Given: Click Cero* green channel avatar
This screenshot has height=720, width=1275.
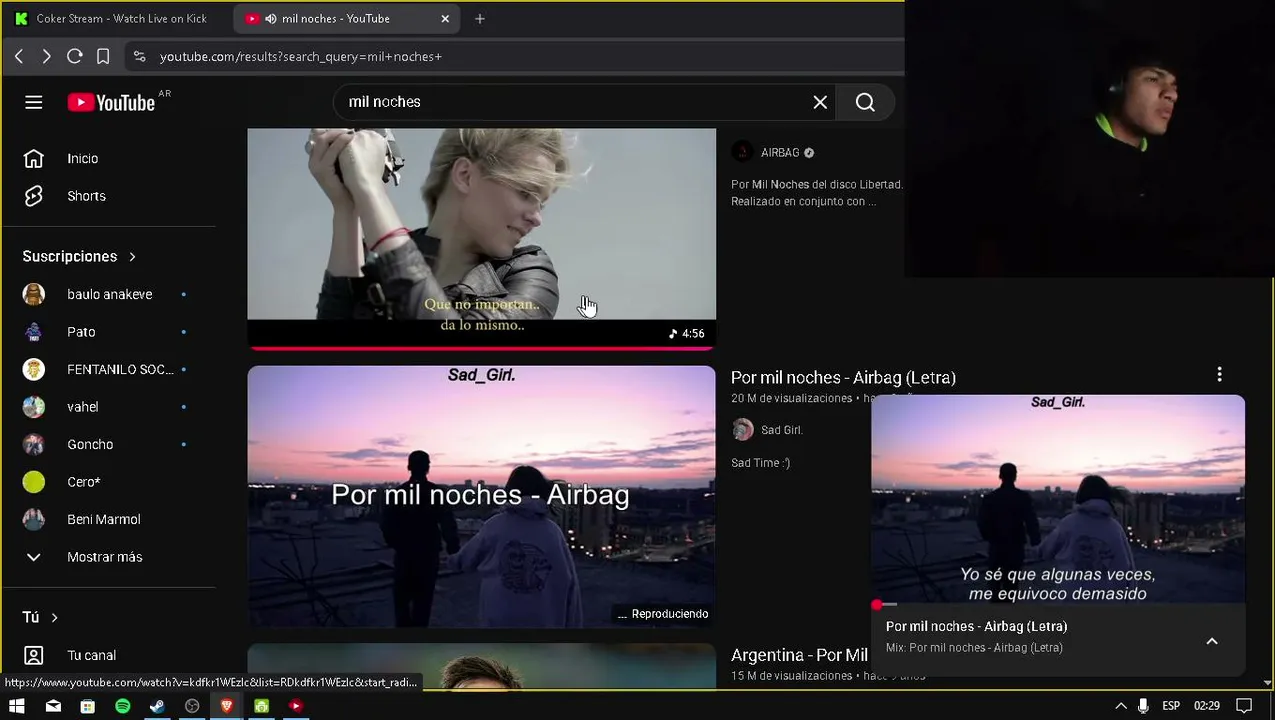Looking at the screenshot, I should (x=34, y=482).
